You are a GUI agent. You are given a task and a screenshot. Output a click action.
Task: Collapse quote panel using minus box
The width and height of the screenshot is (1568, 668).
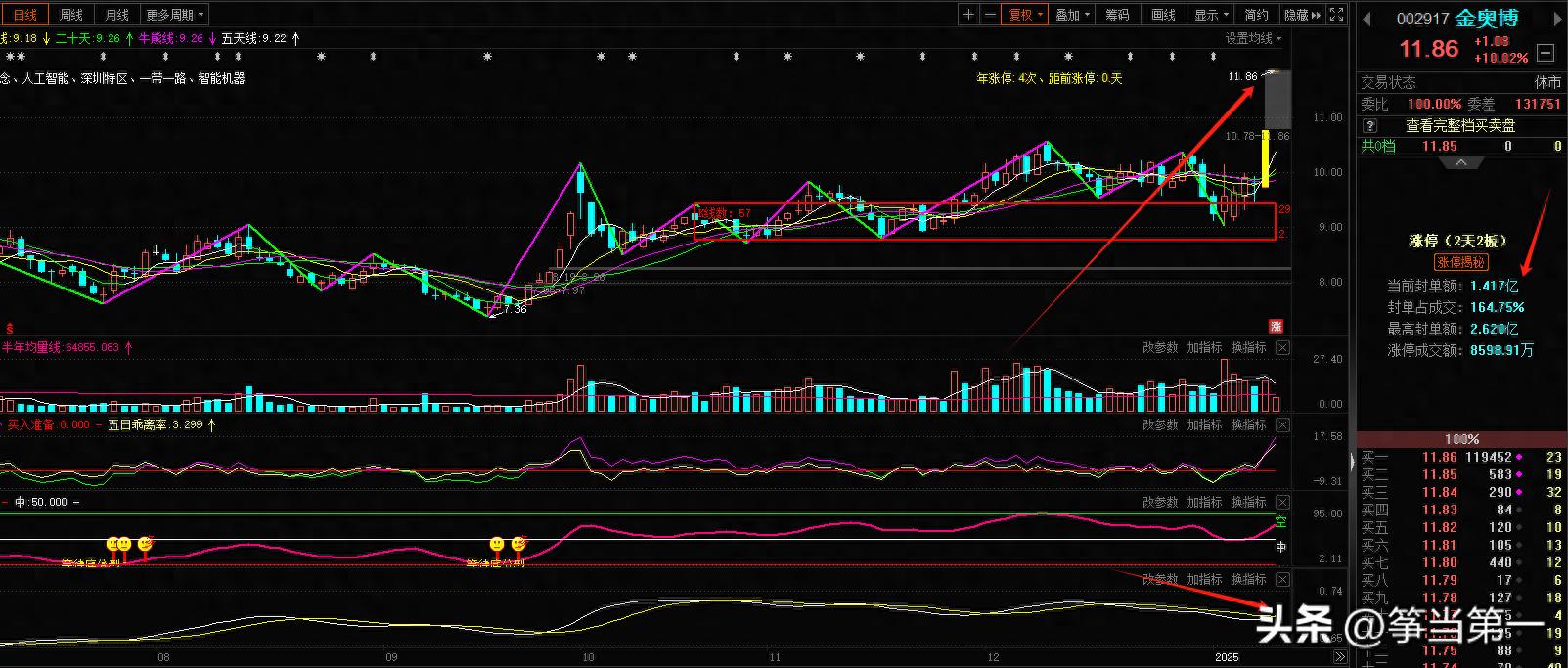(x=1546, y=52)
